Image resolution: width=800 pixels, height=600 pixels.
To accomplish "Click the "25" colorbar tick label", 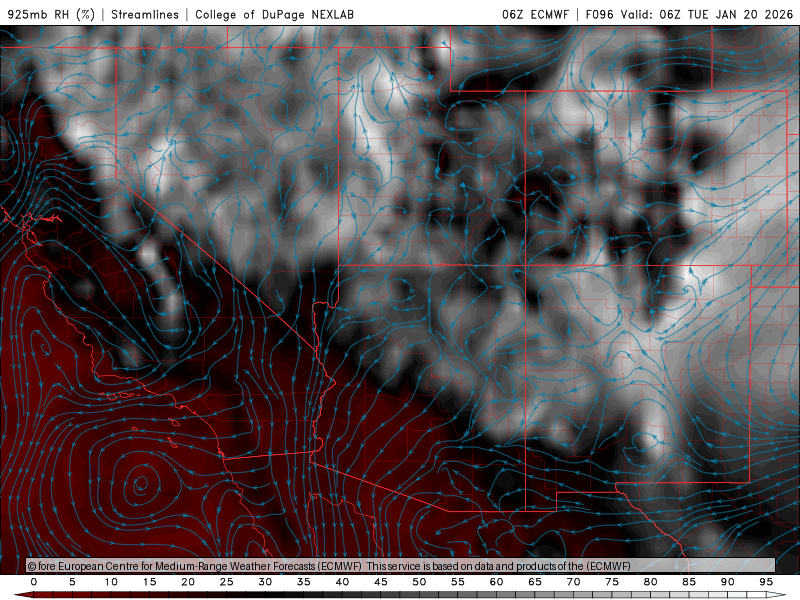I will click(227, 582).
